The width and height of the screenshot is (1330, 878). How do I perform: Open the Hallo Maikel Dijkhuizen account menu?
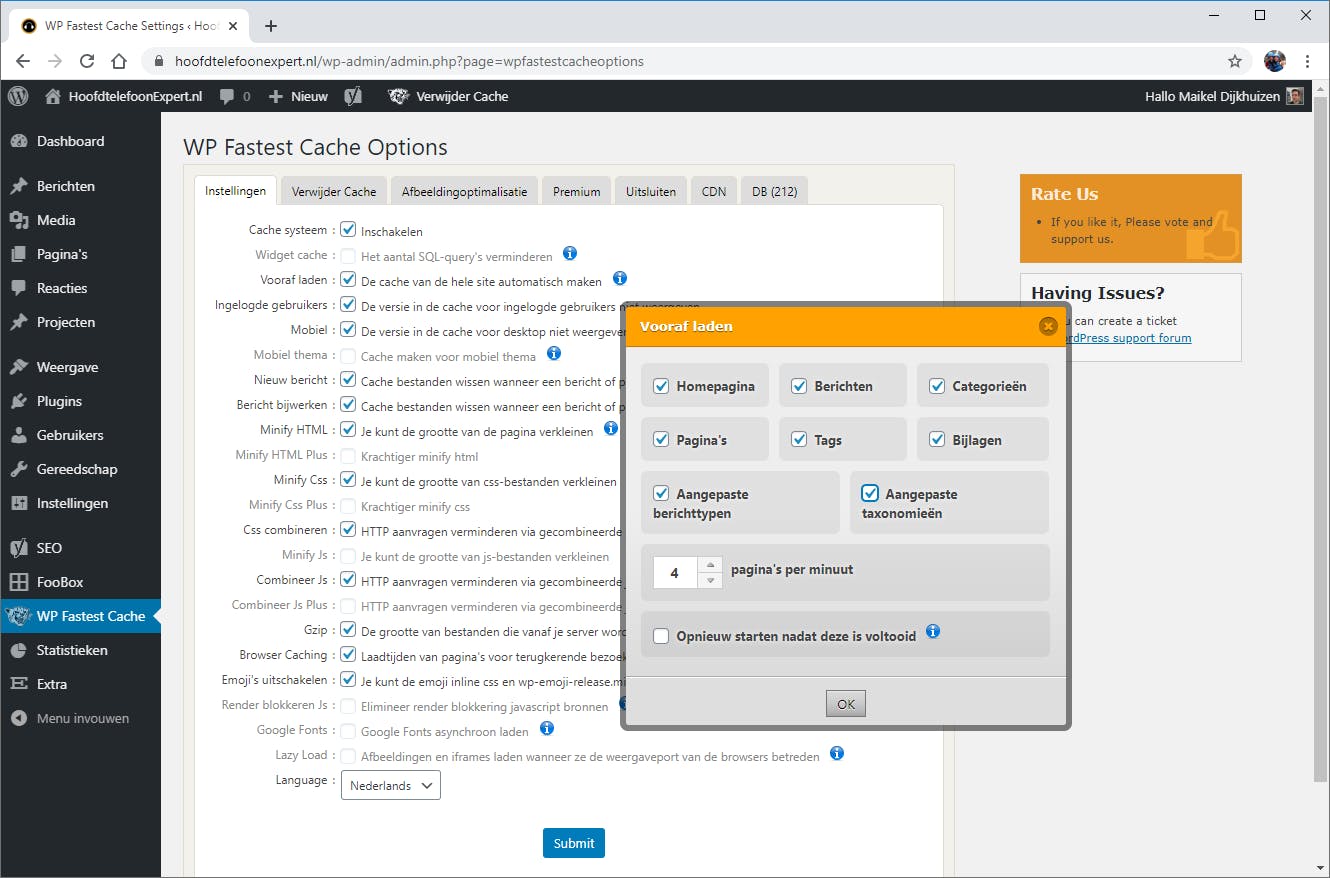point(1225,97)
